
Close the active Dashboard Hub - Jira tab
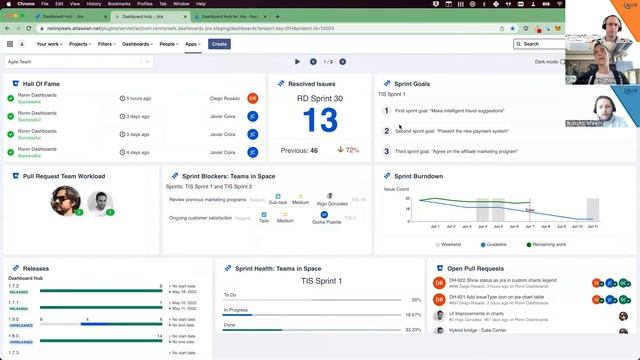pos(185,17)
